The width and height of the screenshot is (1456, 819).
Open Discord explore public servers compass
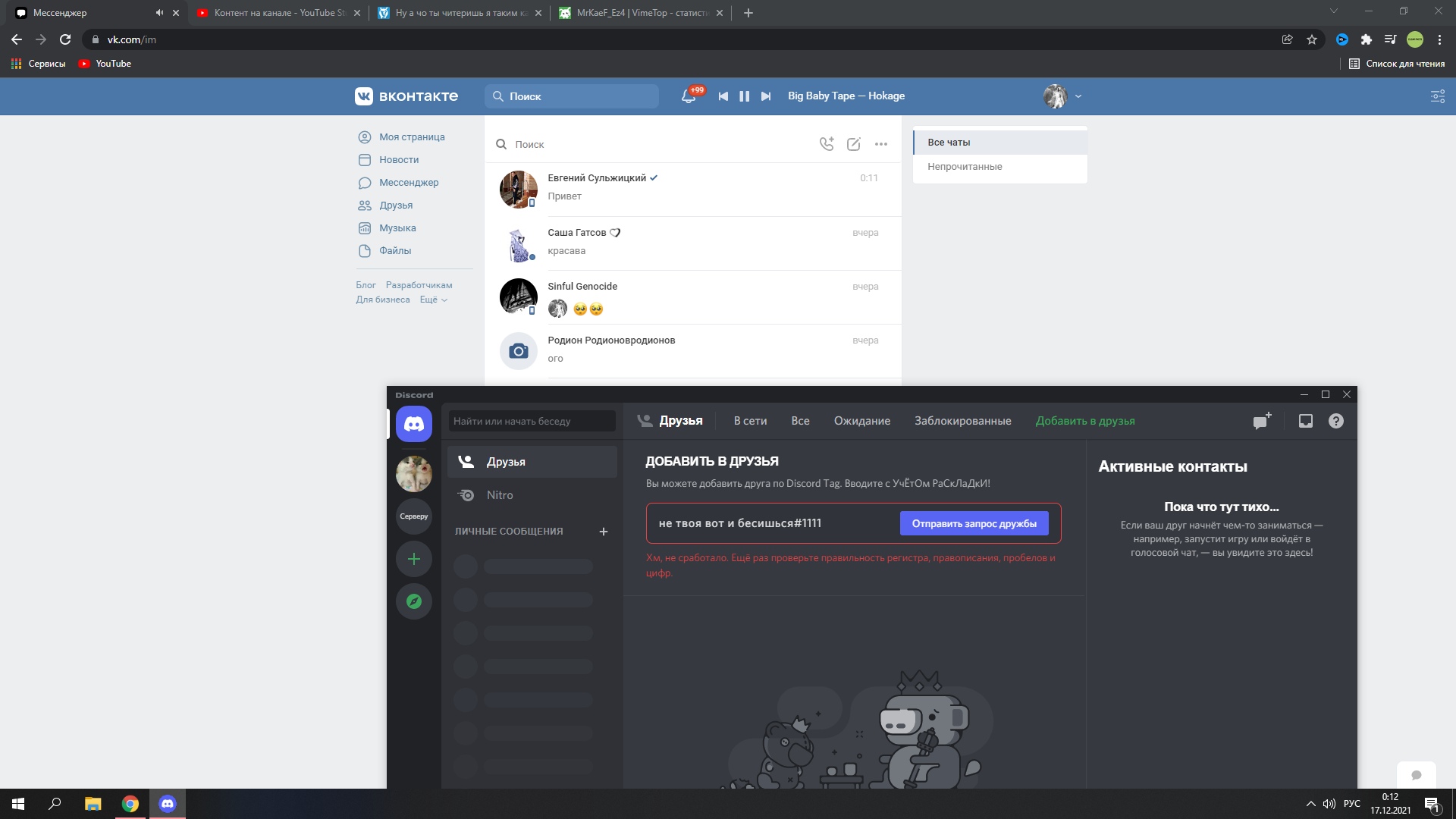413,601
